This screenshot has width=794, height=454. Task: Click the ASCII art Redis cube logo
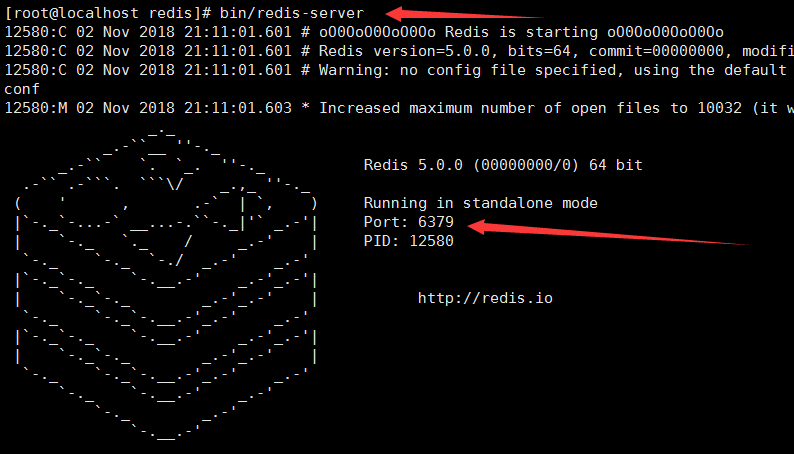[x=166, y=283]
